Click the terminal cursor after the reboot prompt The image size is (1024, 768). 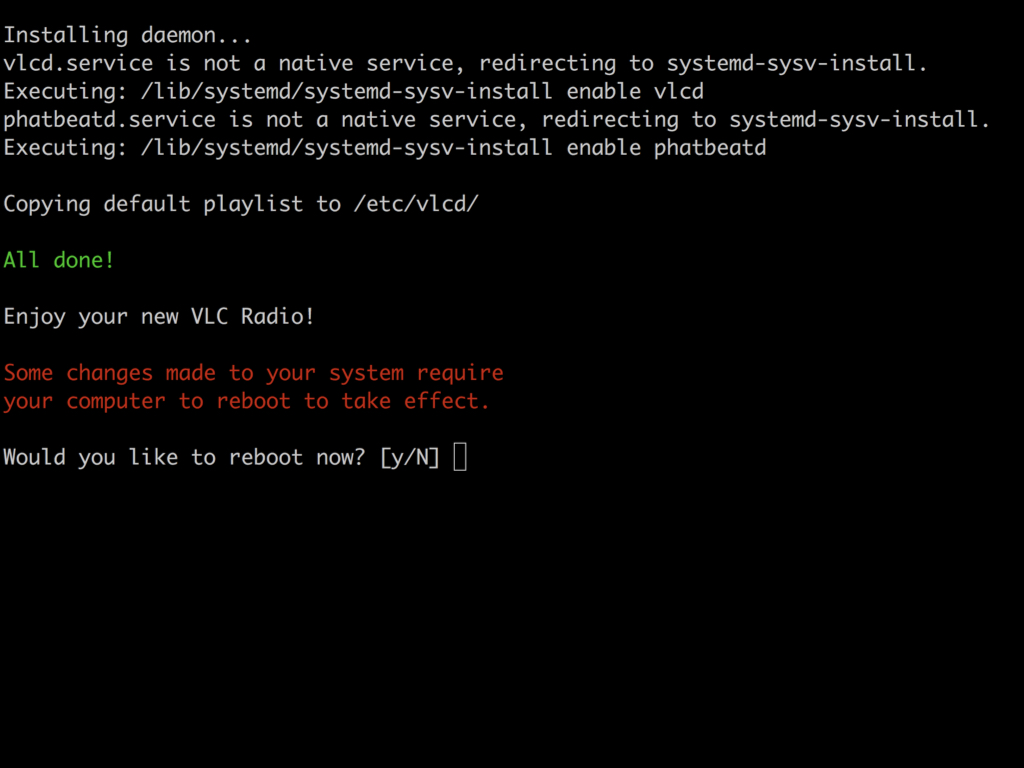click(460, 456)
